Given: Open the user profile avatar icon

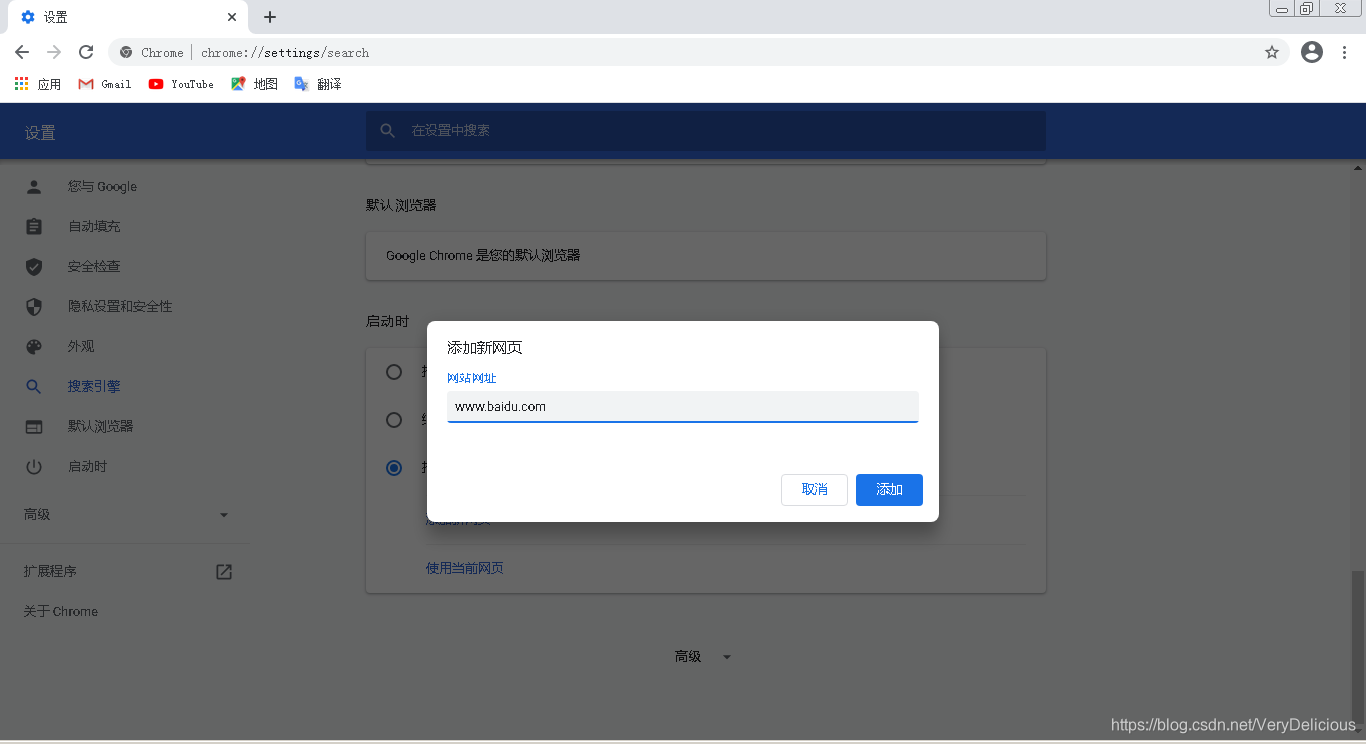Looking at the screenshot, I should coord(1312,52).
